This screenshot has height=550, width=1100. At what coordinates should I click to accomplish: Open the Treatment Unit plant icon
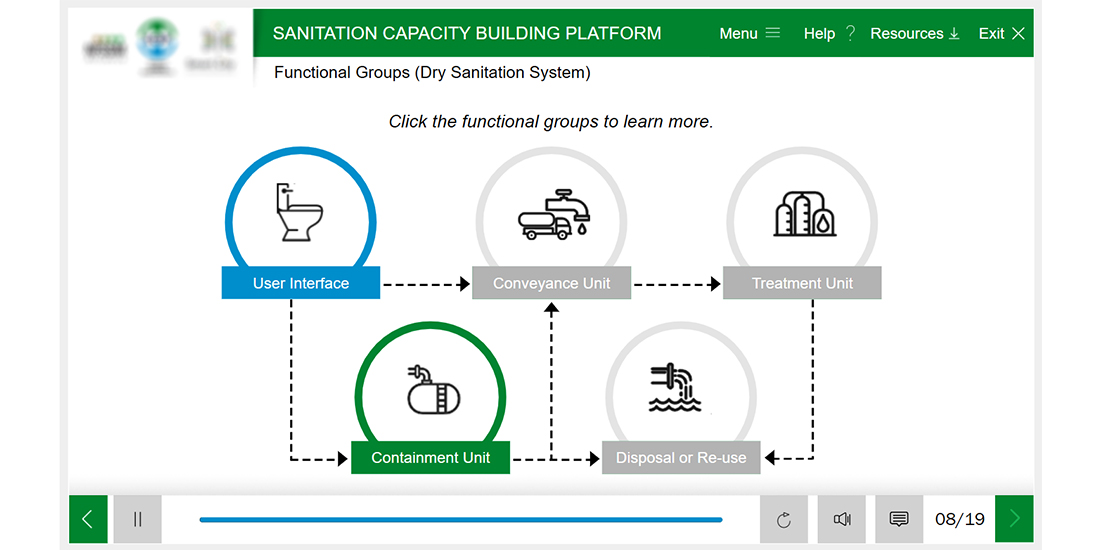804,213
